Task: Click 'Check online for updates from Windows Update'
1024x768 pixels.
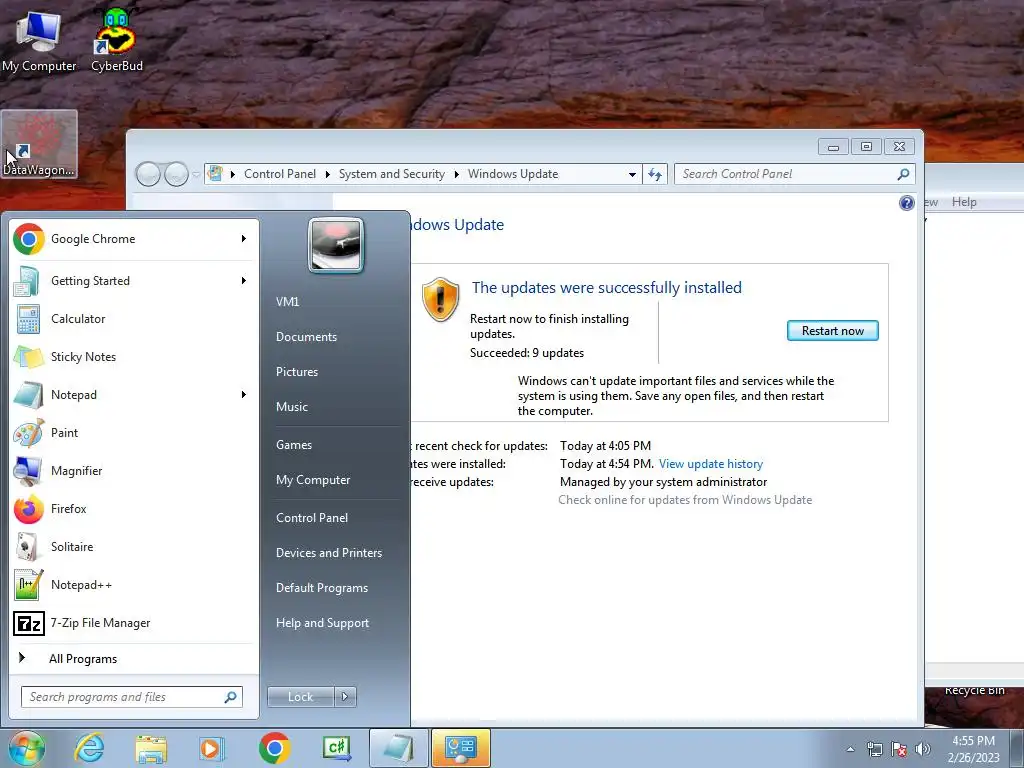Action: pos(685,500)
